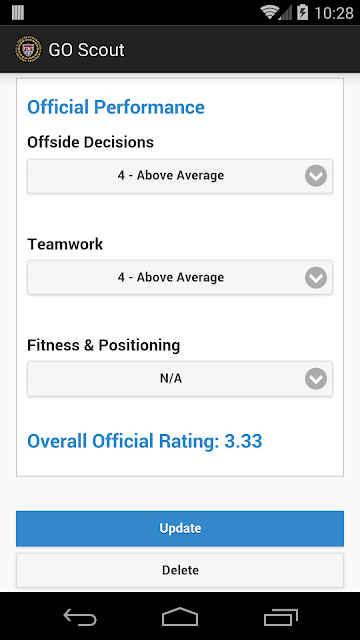360x640 pixels.
Task: Tap the Teamwork dropdown chevron arrow
Action: point(316,278)
